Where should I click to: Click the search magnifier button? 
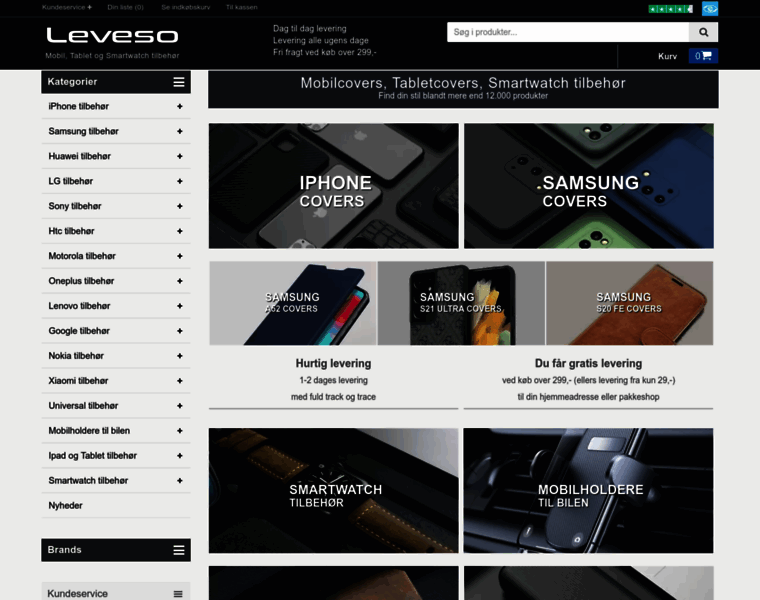pos(703,32)
